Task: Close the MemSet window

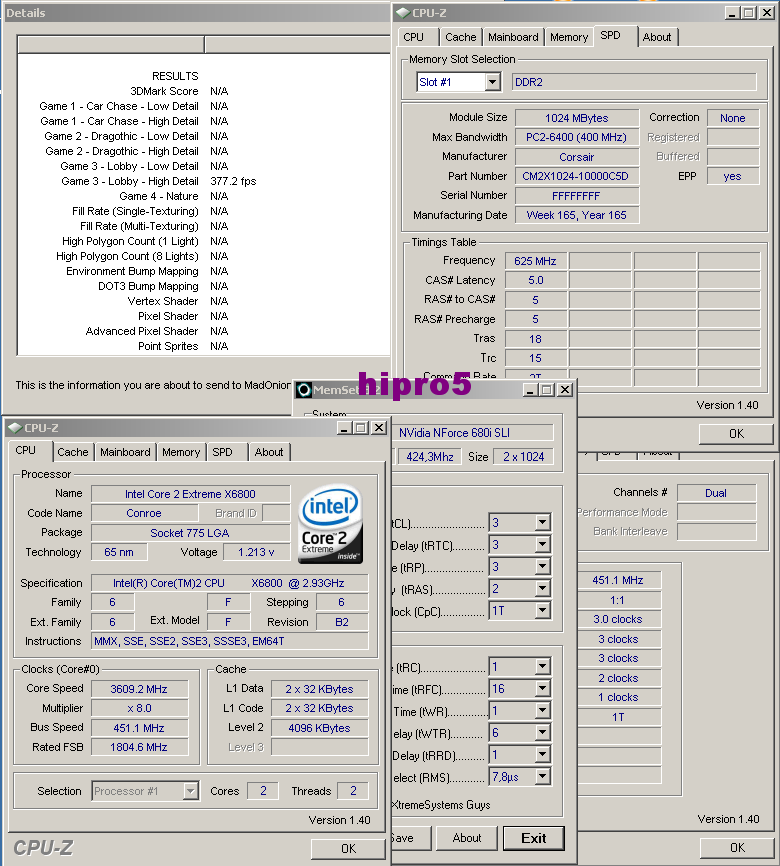Action: (x=565, y=390)
